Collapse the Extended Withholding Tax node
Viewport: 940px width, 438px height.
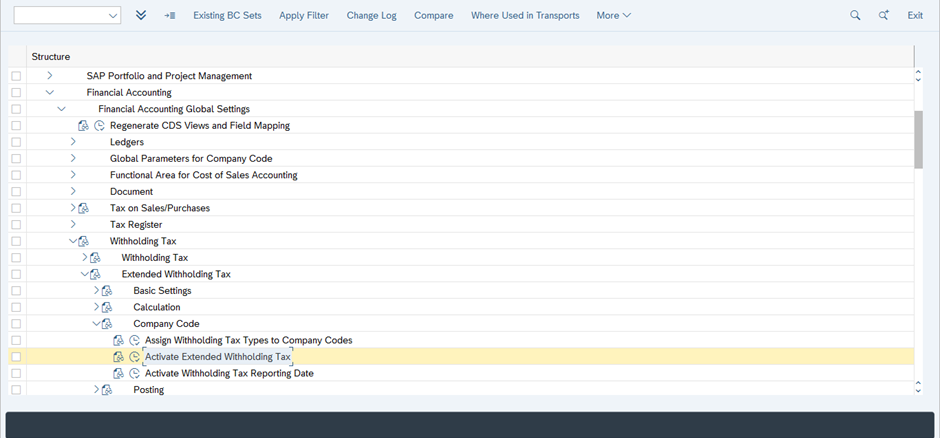tap(85, 274)
